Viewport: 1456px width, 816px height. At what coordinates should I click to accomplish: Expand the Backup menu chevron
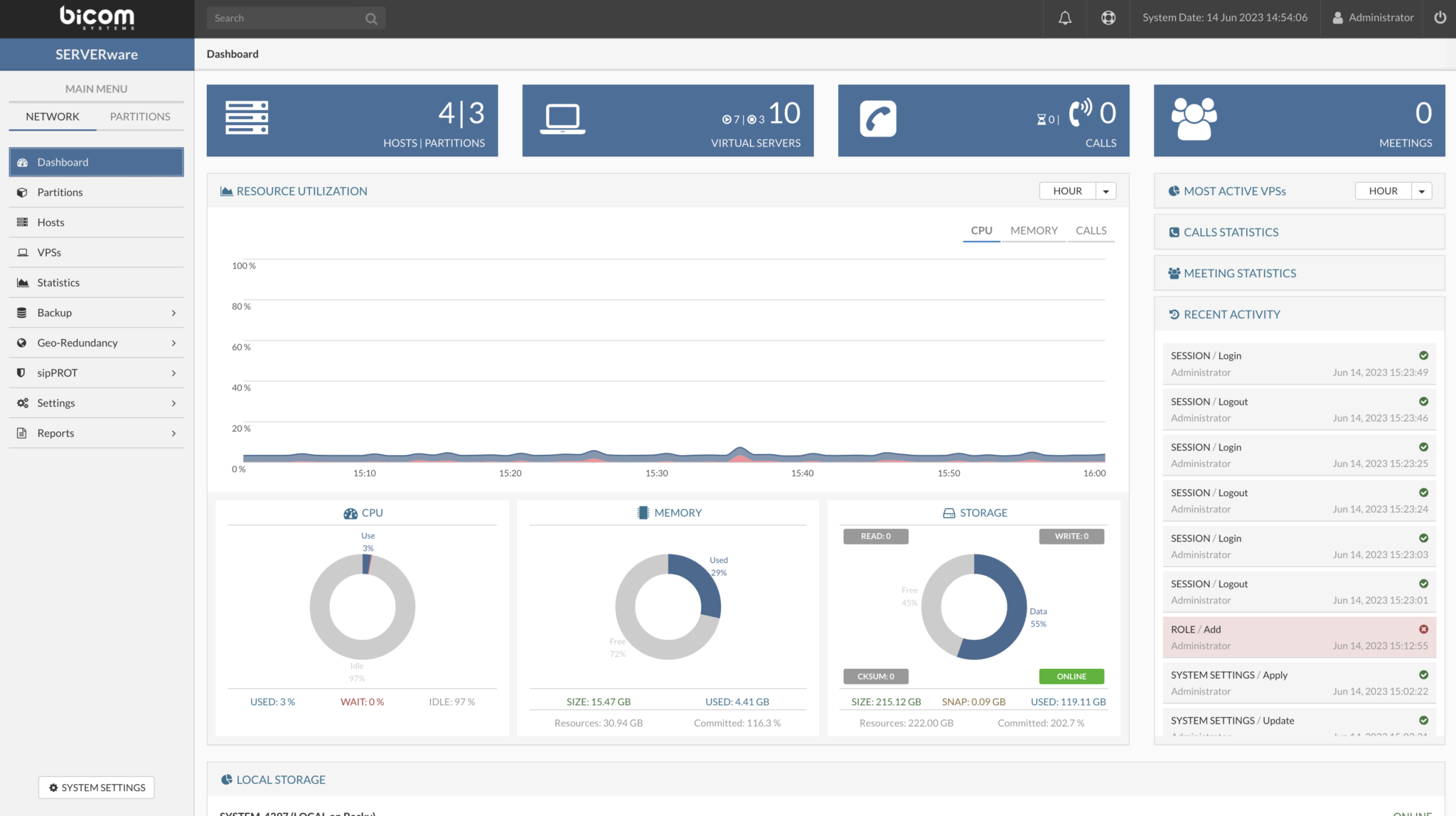pyautogui.click(x=173, y=313)
